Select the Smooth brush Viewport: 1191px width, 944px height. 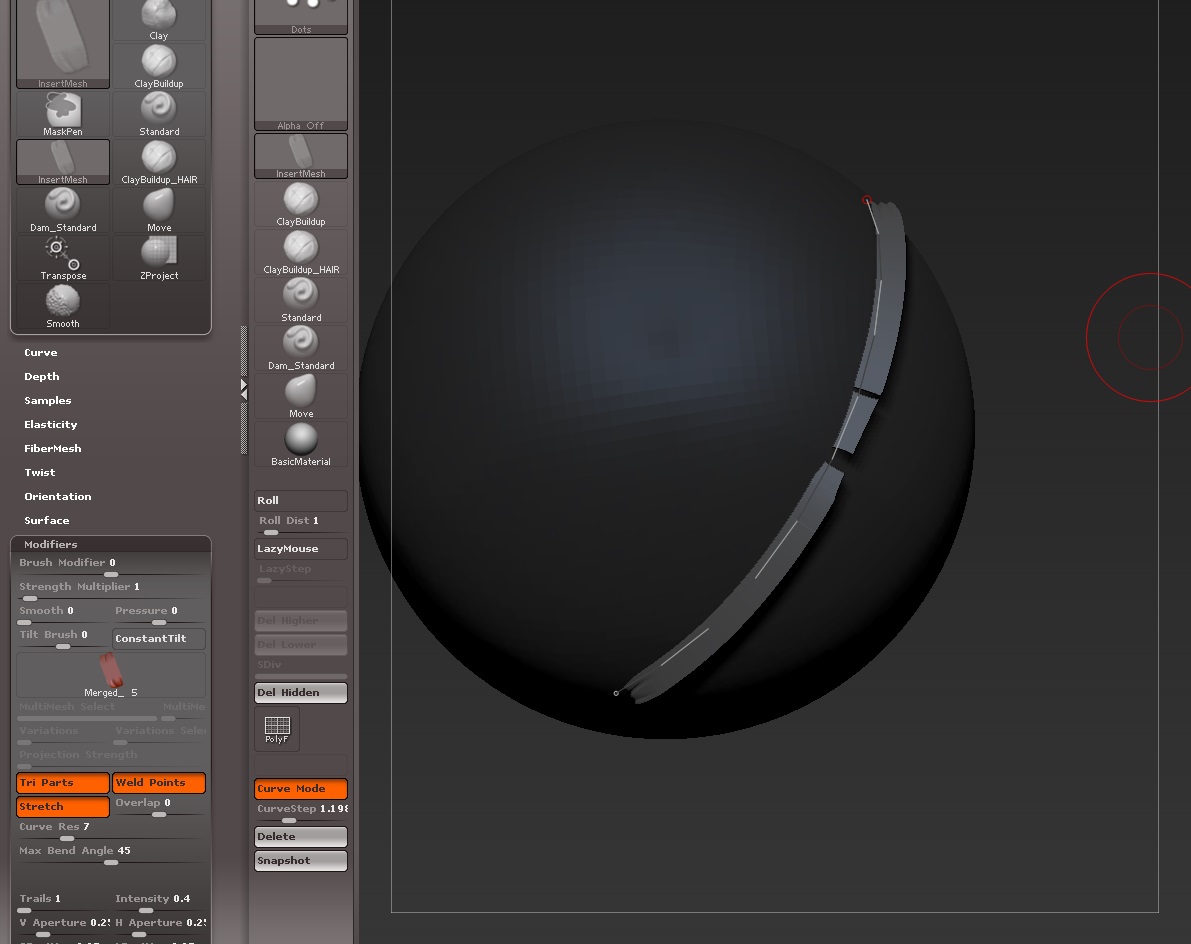point(62,305)
